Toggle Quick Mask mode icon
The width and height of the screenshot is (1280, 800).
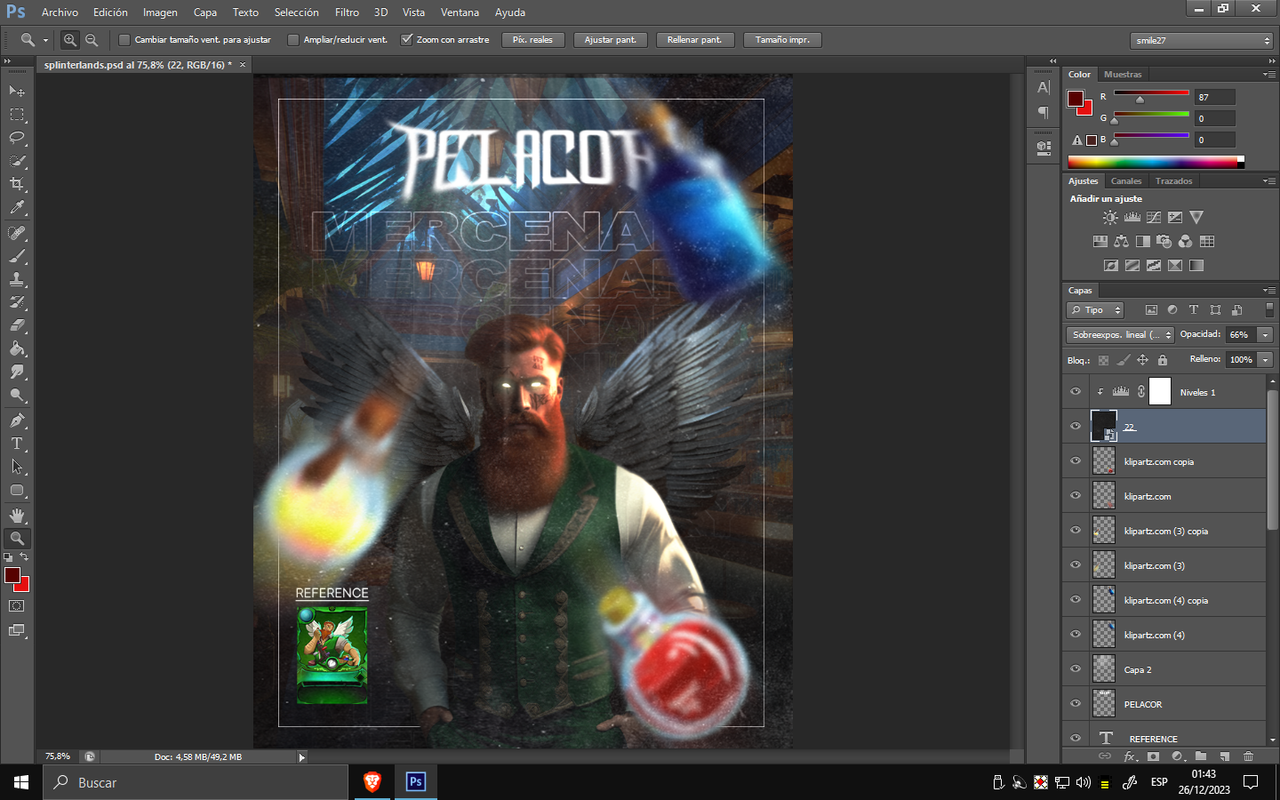pos(17,606)
